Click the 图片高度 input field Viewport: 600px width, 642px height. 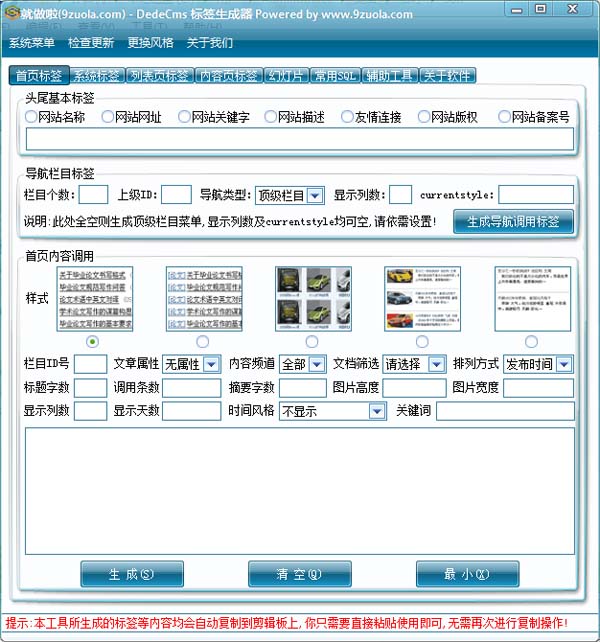click(x=414, y=388)
